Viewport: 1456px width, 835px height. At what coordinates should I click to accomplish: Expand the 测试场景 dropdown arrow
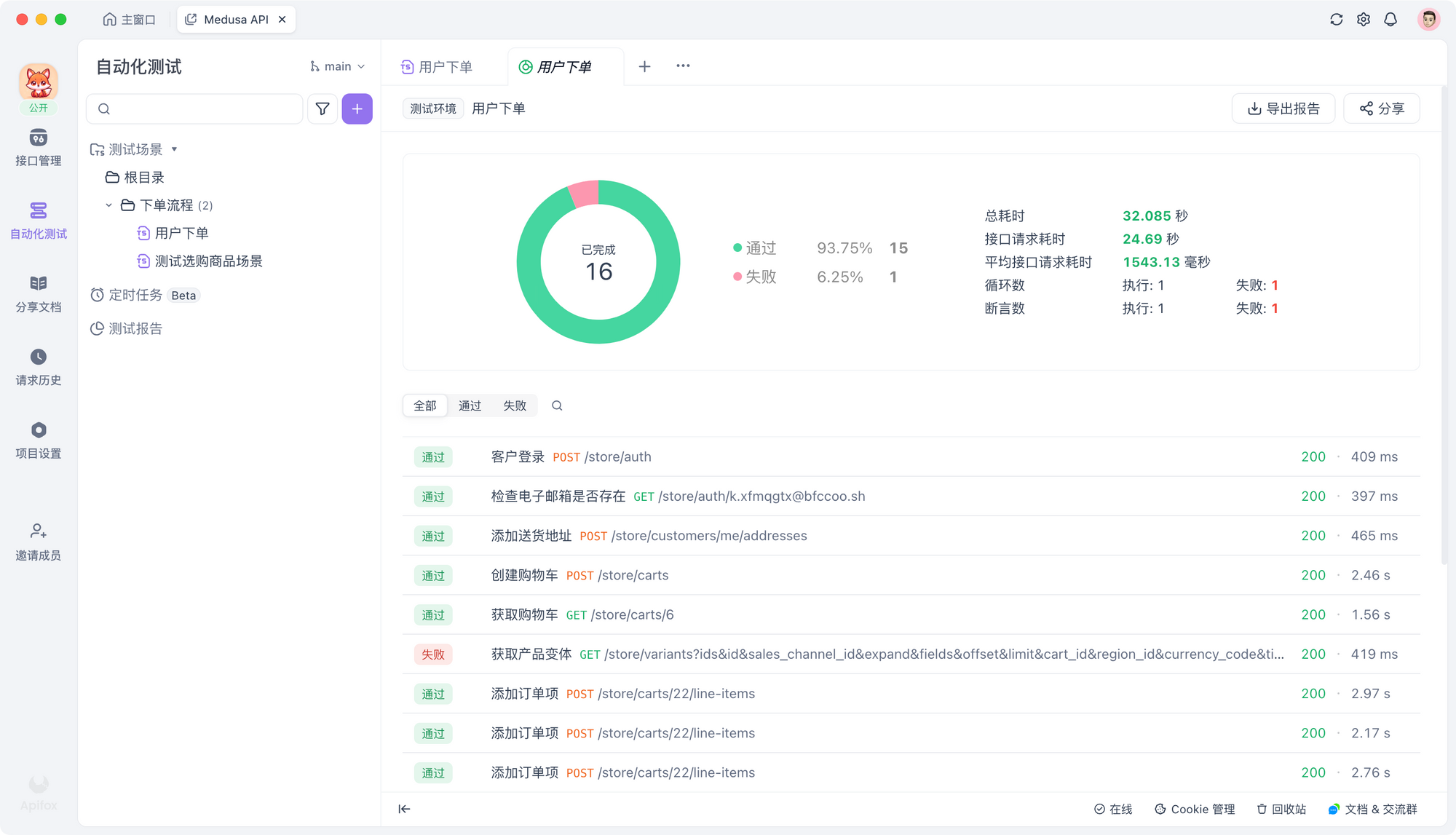pyautogui.click(x=174, y=149)
